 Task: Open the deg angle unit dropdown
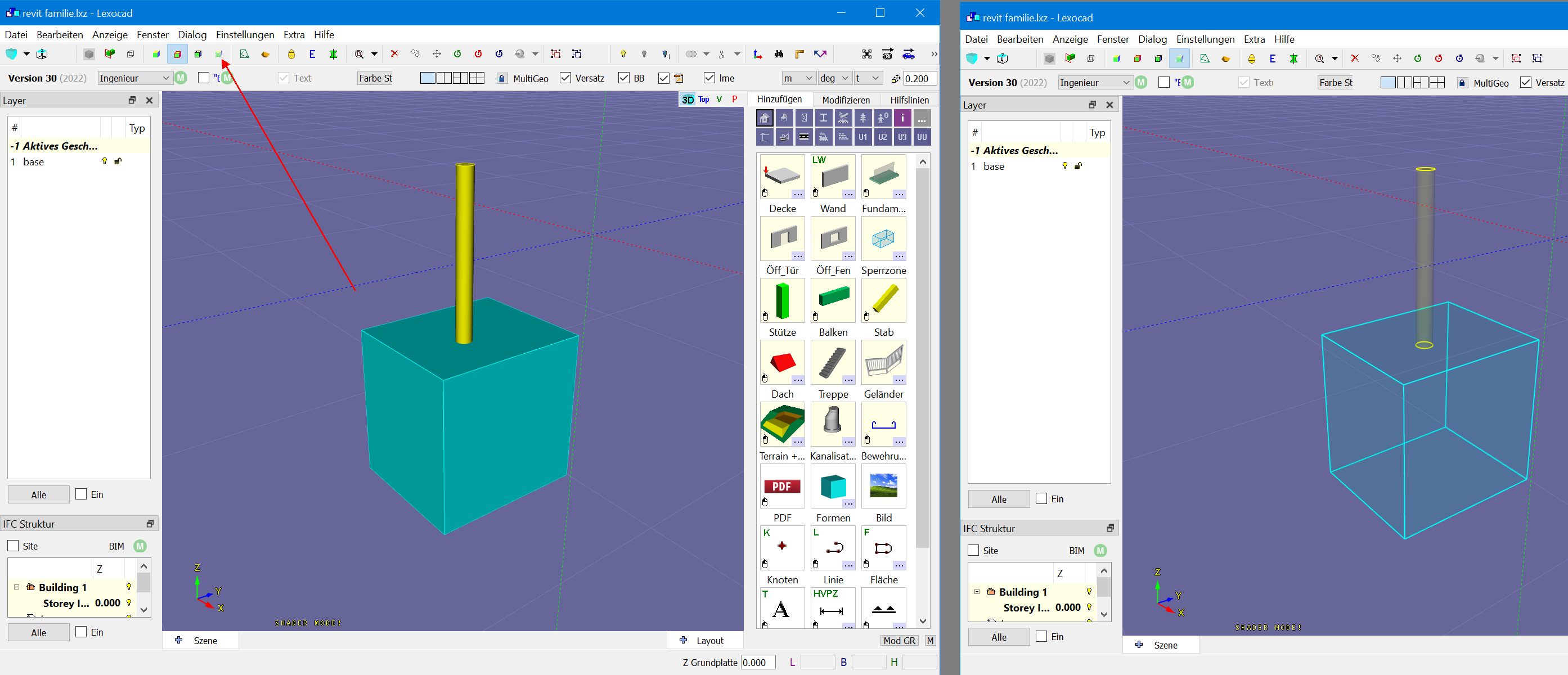834,78
